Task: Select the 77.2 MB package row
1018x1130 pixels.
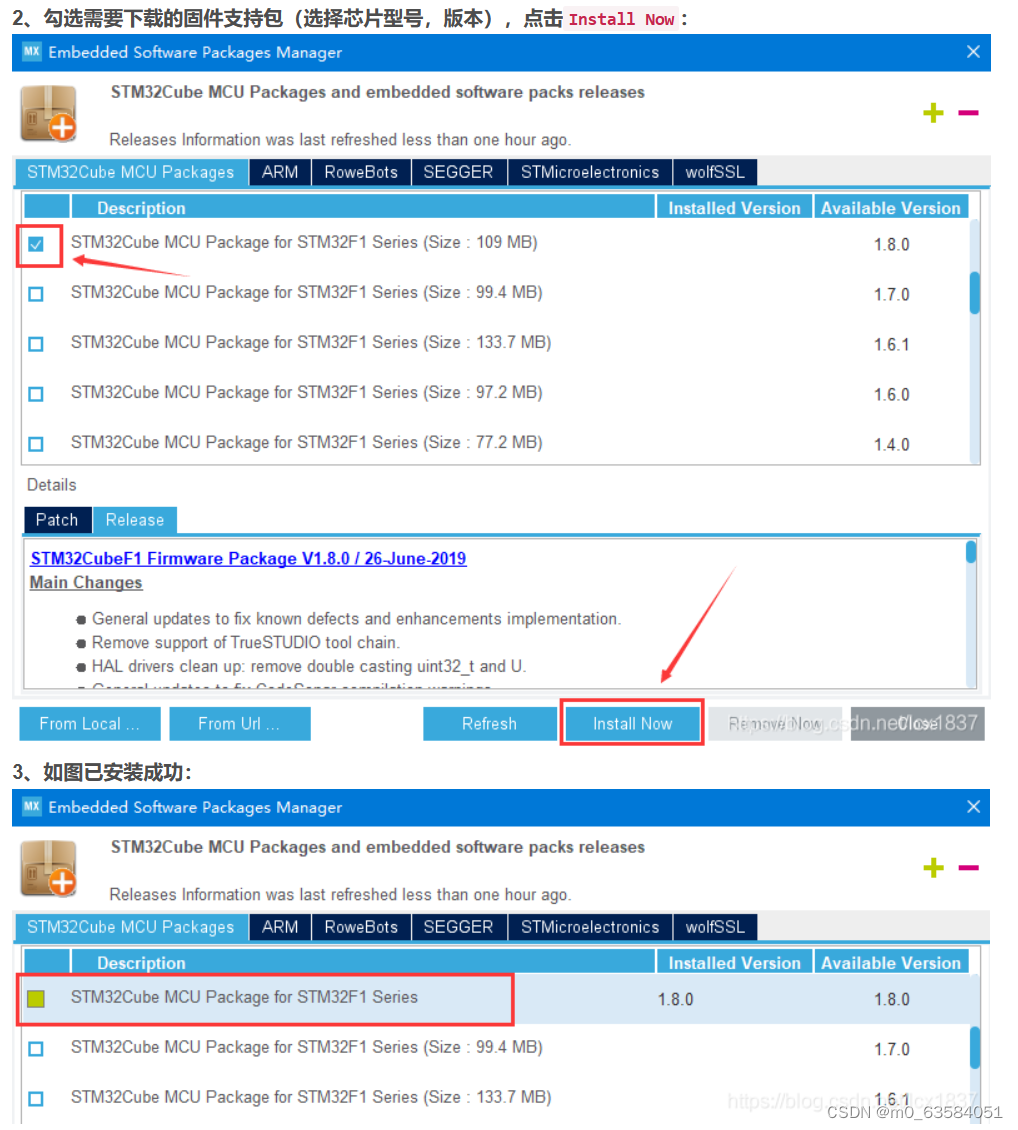Action: coord(497,443)
